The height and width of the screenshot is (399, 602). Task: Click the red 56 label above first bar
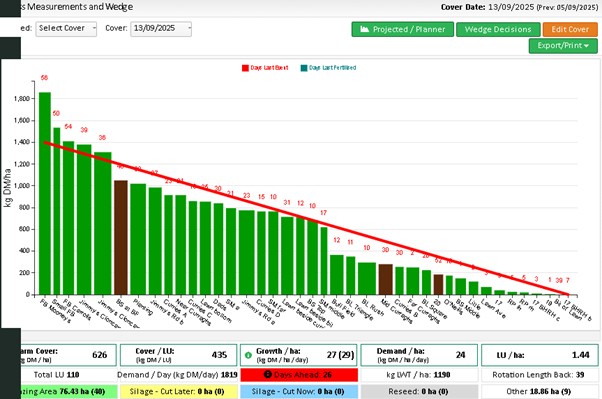pos(44,78)
